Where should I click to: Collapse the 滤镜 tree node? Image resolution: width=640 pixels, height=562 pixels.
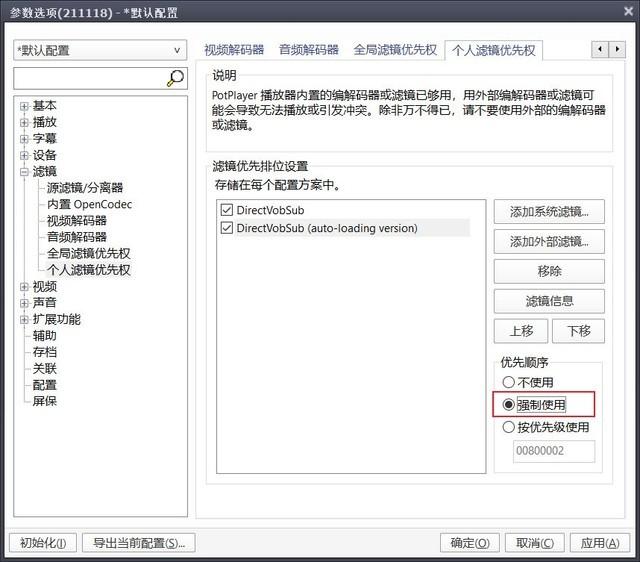click(24, 172)
